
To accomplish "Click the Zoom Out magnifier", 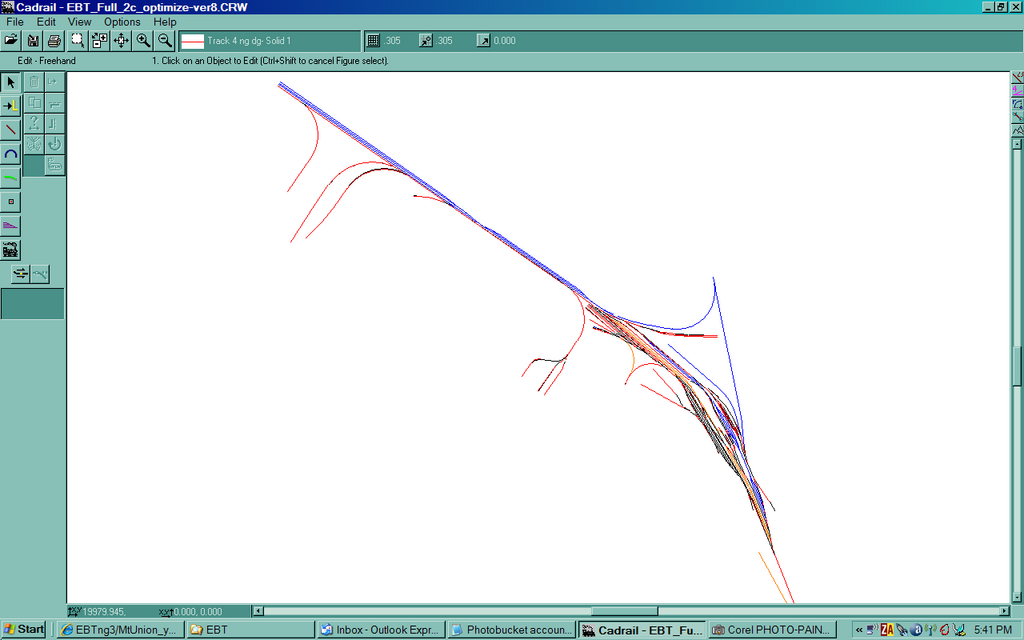I will [x=165, y=40].
